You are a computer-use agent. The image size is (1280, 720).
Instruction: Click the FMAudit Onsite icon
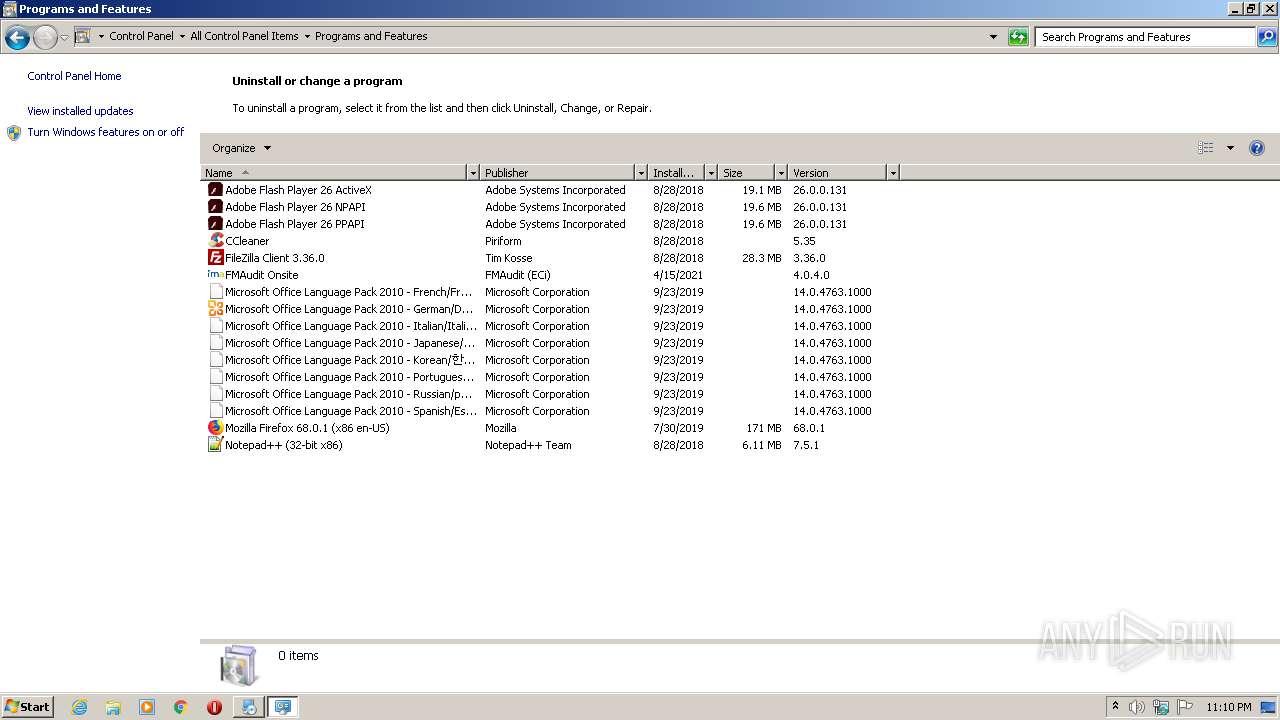pos(215,275)
